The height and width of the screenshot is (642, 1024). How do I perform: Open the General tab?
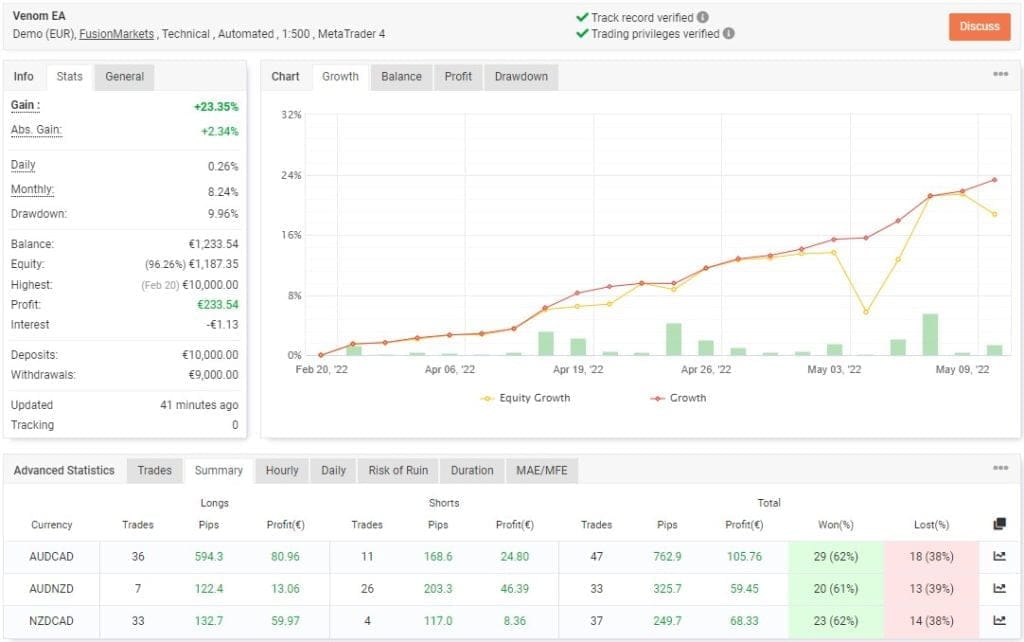[125, 75]
